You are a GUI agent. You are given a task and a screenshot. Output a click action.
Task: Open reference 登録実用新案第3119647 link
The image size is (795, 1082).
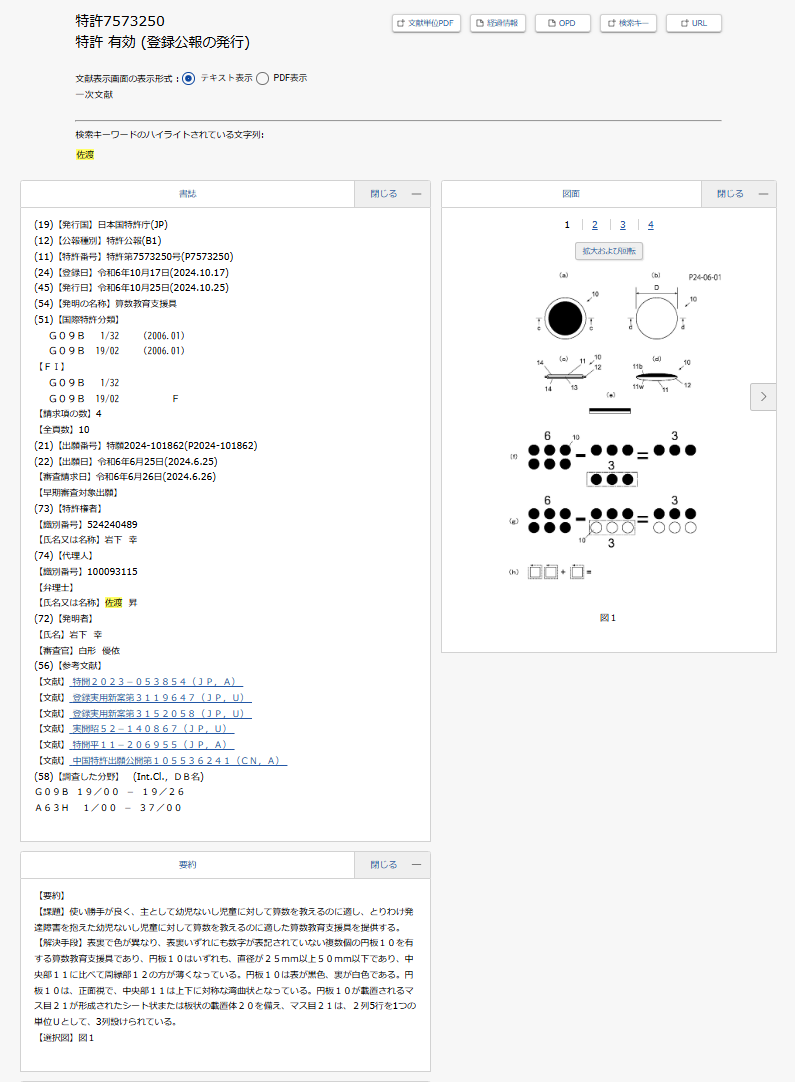tap(161, 697)
